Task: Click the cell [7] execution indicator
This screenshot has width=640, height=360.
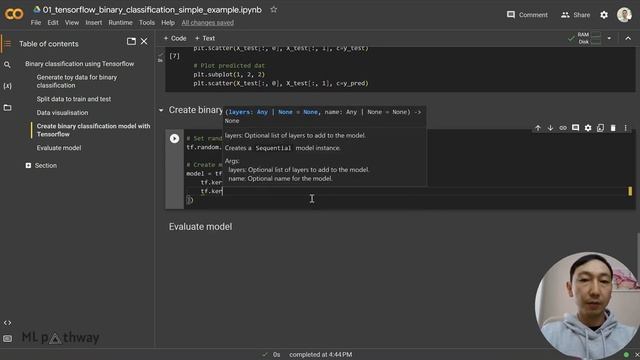Action: 174,56
